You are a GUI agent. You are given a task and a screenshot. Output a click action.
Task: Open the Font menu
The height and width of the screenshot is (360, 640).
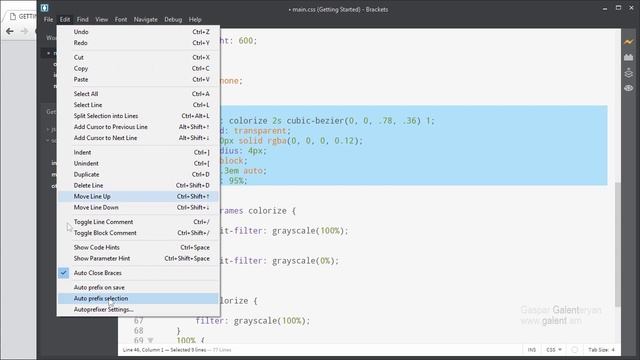[121, 19]
